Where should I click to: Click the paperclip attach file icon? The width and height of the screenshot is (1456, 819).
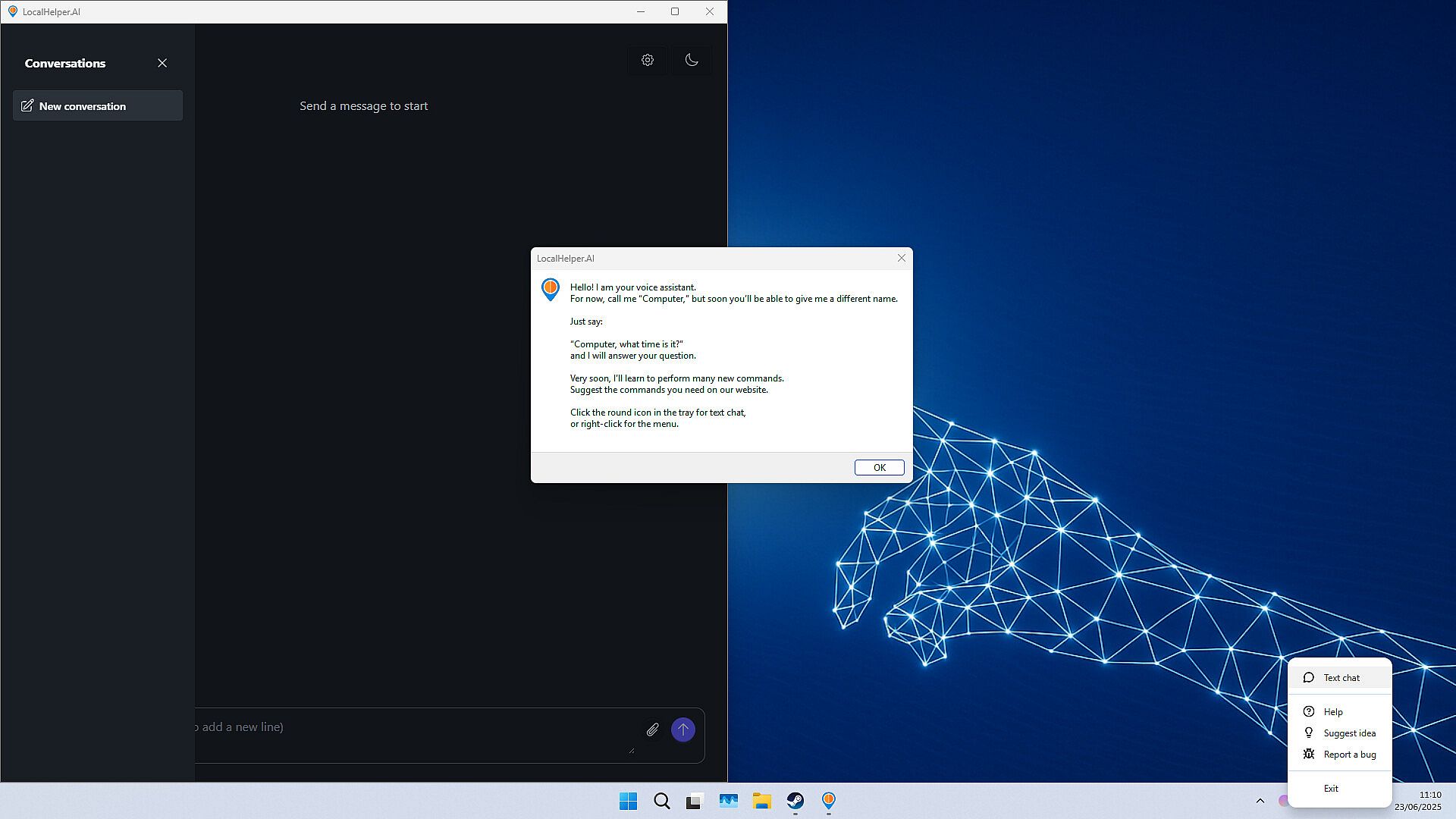tap(652, 730)
